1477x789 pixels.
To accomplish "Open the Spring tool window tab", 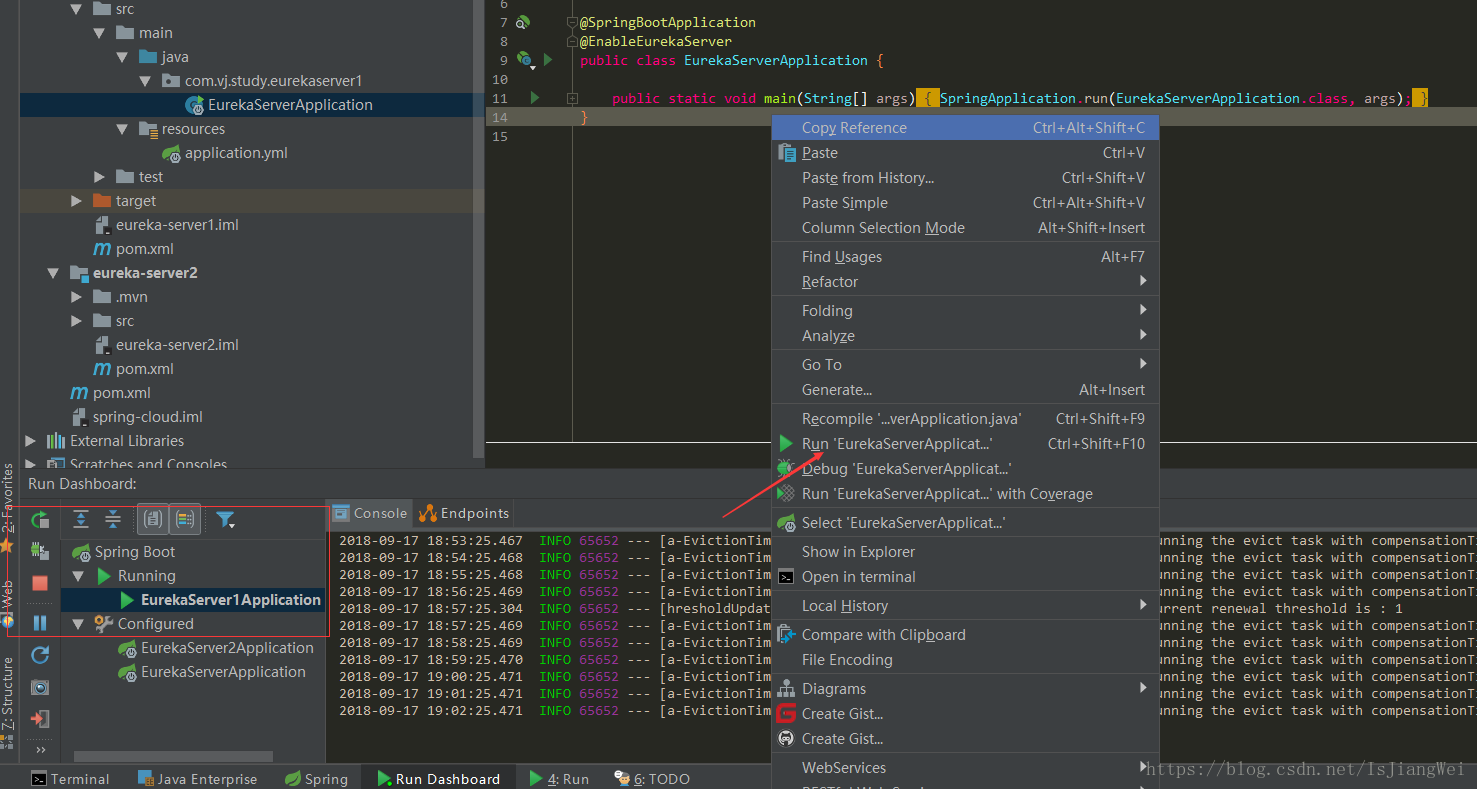I will pyautogui.click(x=316, y=779).
